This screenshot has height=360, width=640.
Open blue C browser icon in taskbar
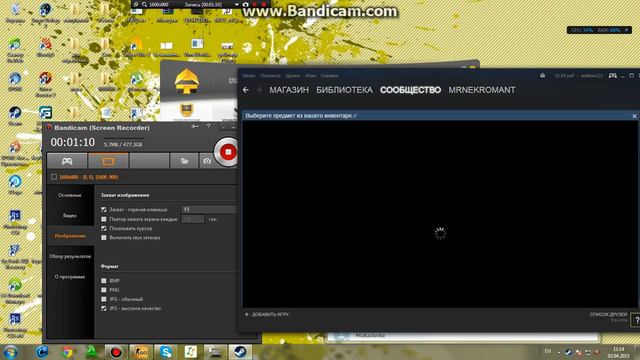pyautogui.click(x=42, y=352)
